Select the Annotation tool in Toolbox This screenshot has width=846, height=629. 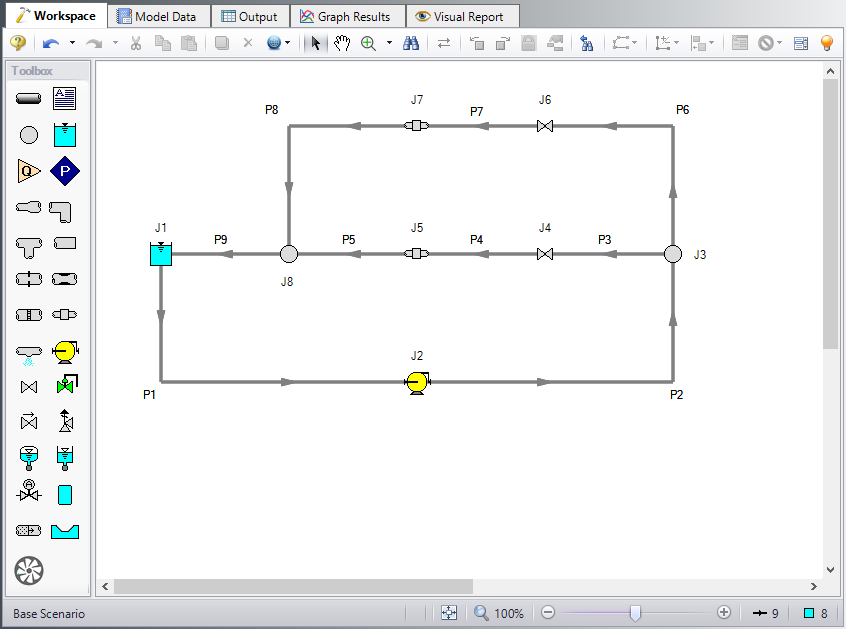65,98
